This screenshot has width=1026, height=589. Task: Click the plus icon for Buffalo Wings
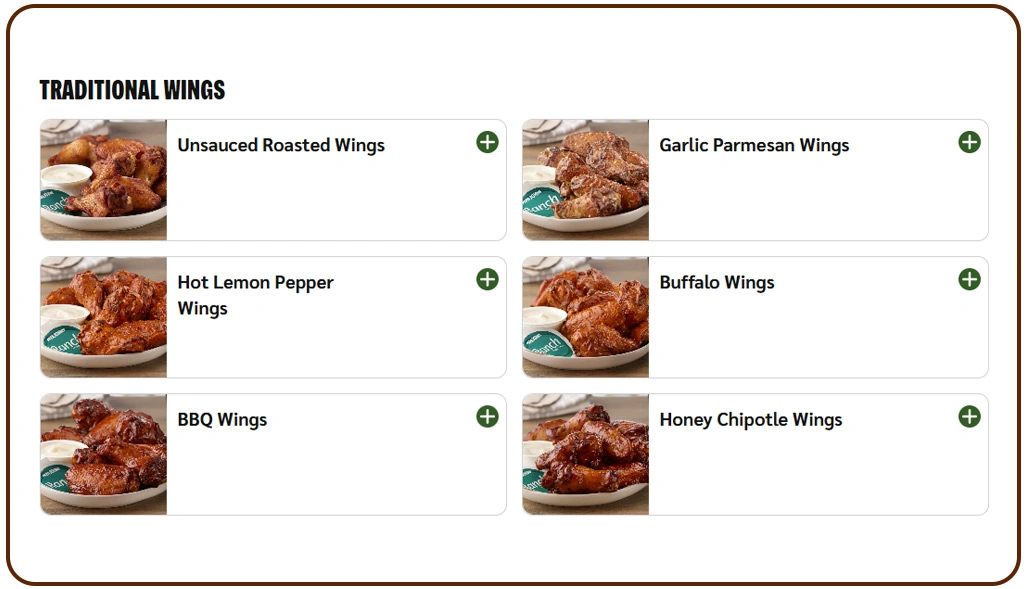968,280
